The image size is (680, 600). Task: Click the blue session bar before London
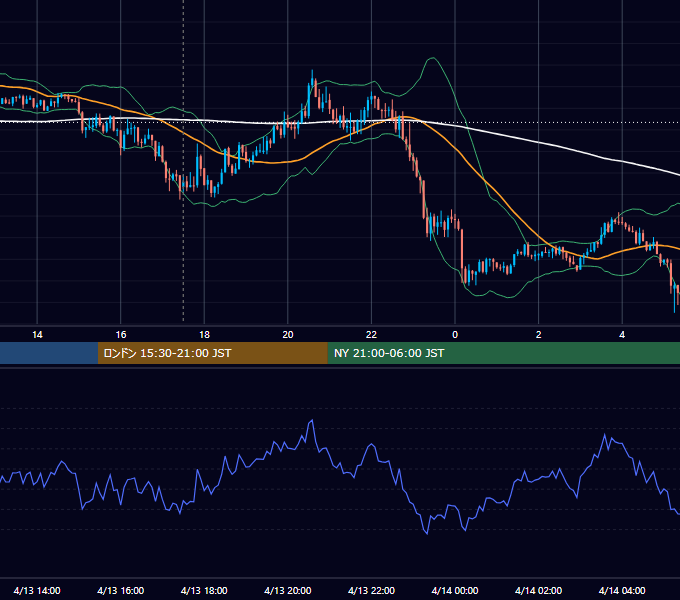[x=49, y=353]
